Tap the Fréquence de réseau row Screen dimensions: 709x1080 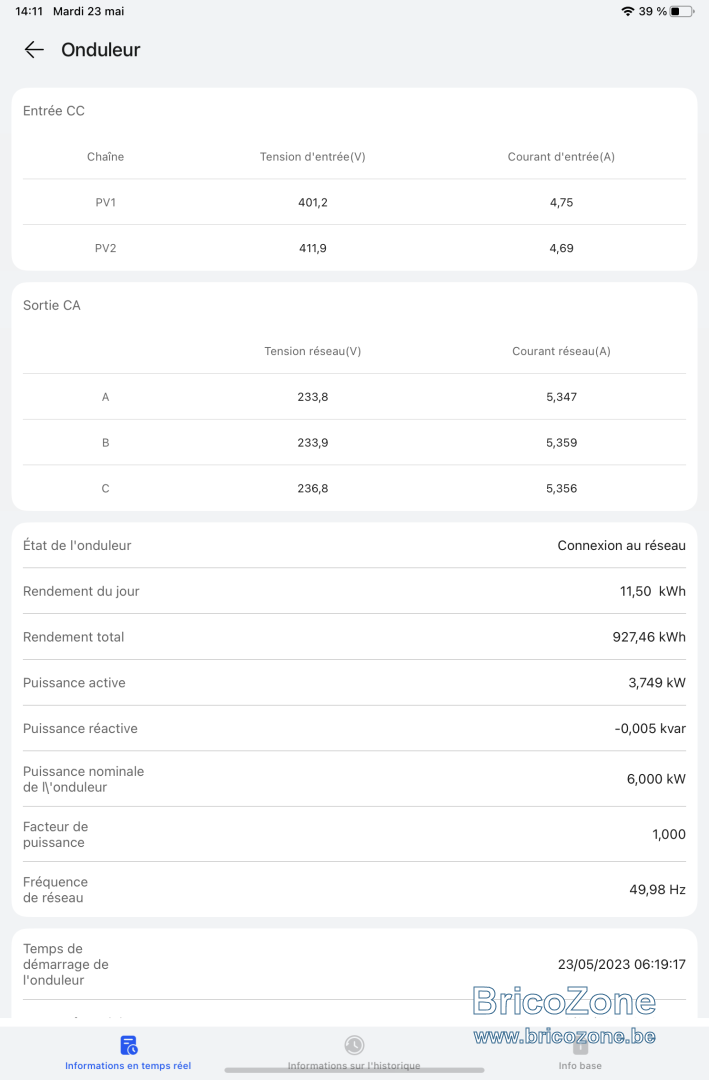[x=354, y=889]
